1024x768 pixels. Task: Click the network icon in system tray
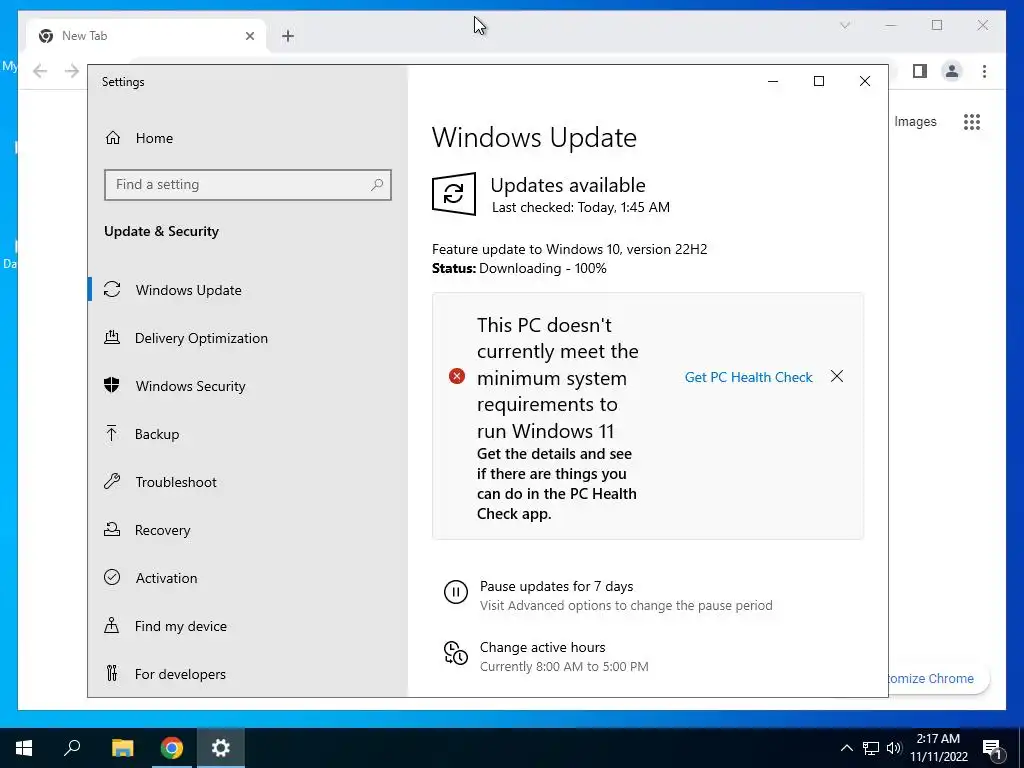[871, 748]
